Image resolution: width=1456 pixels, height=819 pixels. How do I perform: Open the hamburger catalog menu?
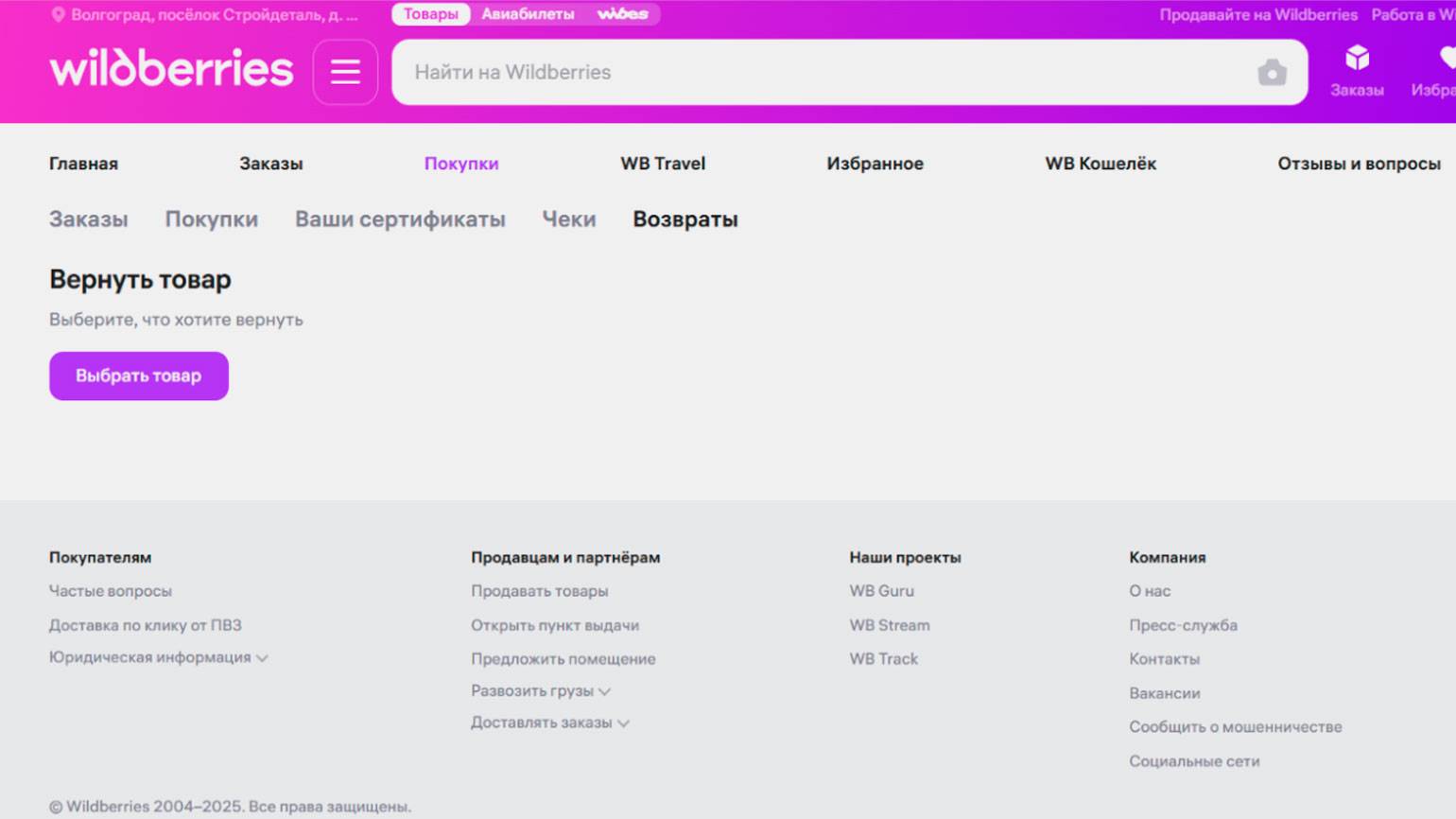(x=345, y=72)
